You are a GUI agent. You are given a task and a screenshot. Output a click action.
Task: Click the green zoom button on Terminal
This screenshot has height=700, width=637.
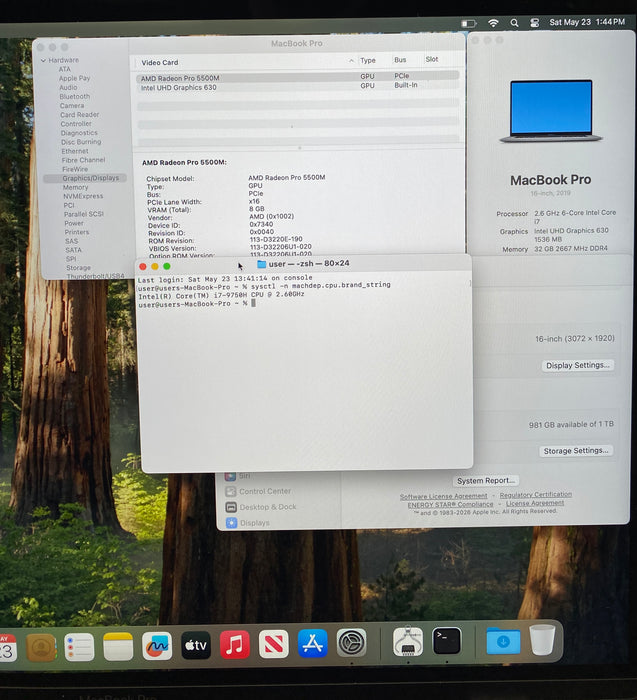pyautogui.click(x=167, y=267)
